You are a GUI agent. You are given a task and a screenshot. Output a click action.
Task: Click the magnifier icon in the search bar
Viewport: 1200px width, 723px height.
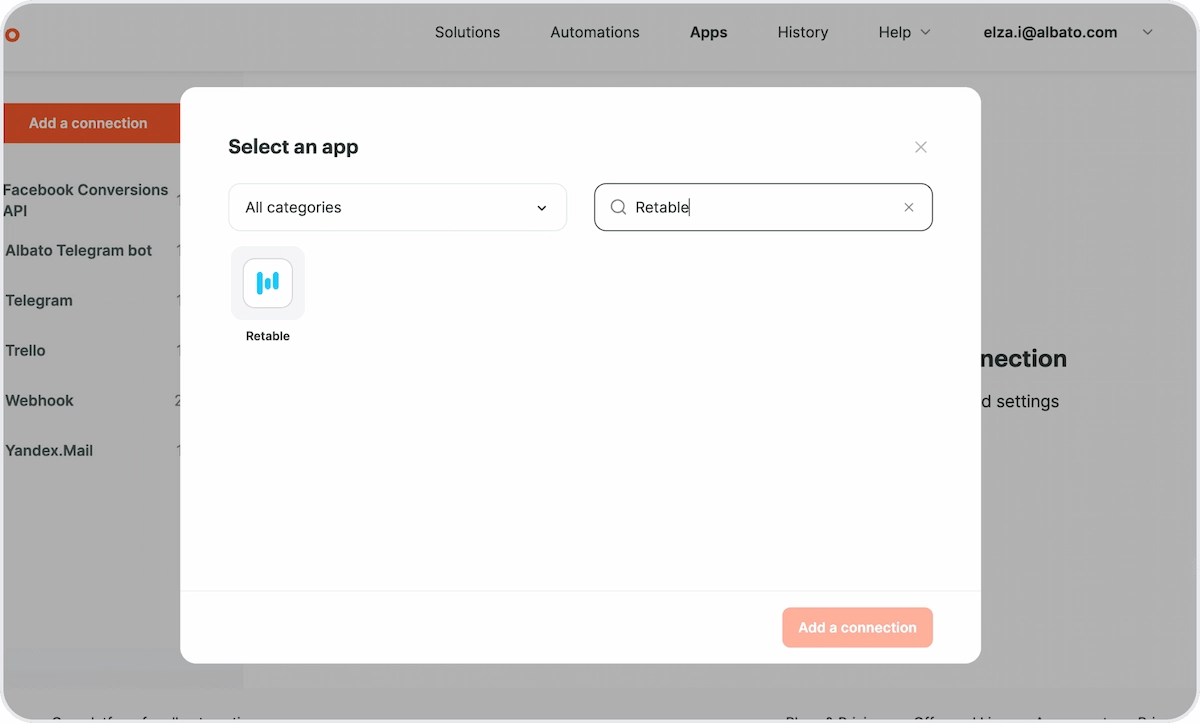pyautogui.click(x=618, y=207)
